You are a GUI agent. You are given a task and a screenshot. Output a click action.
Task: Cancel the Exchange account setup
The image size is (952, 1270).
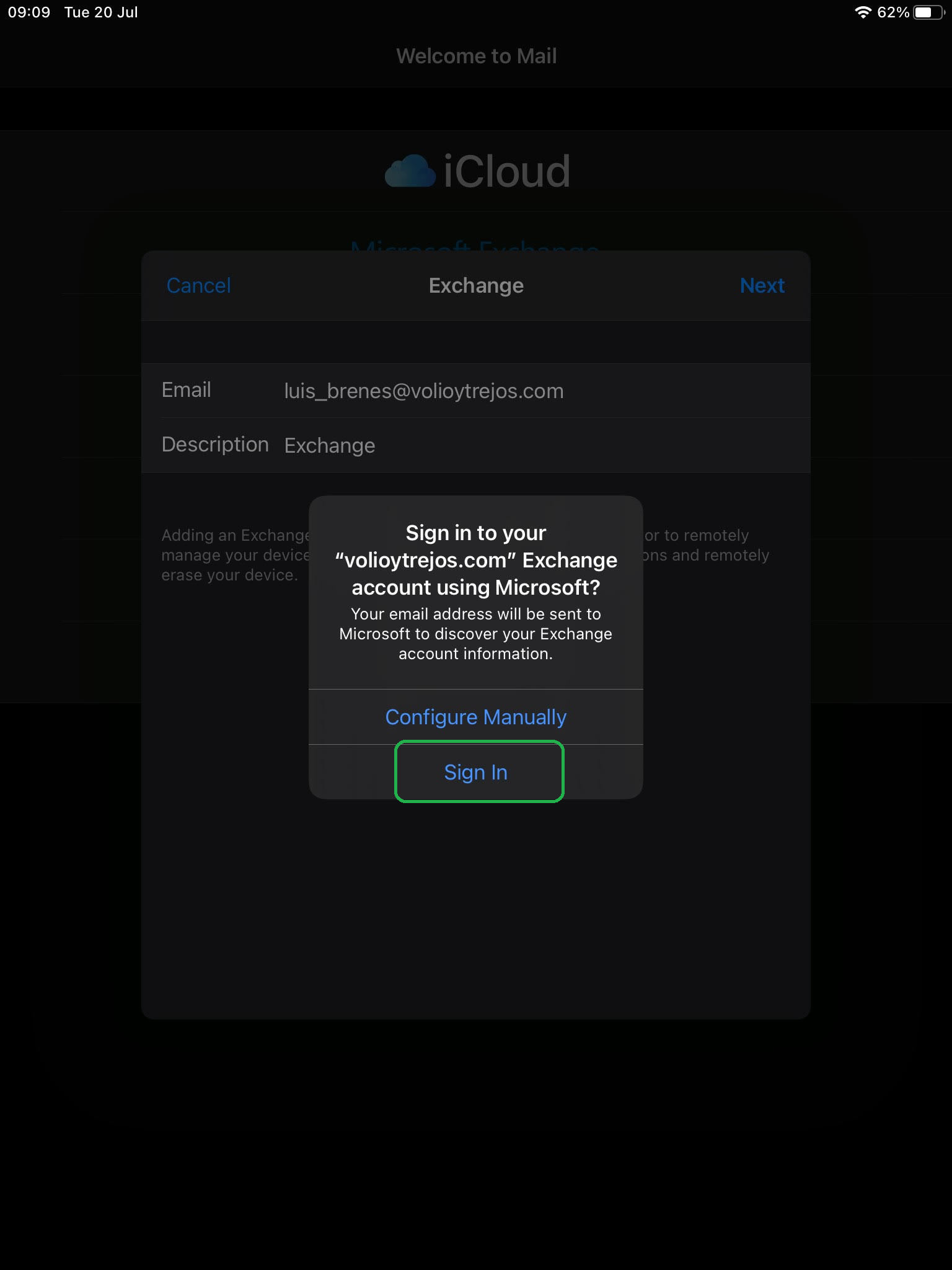click(198, 285)
